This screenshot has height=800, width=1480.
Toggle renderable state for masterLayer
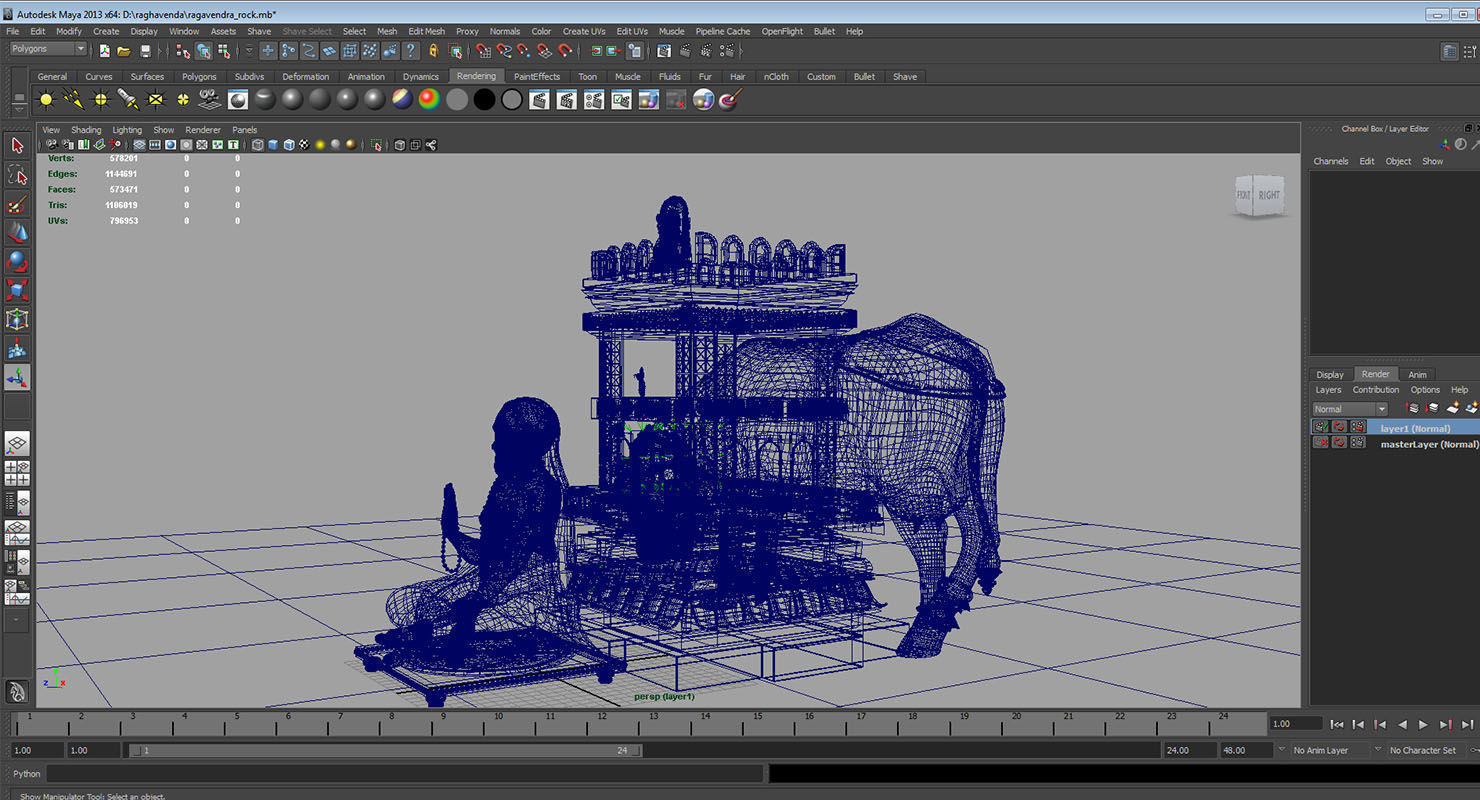pyautogui.click(x=1321, y=442)
